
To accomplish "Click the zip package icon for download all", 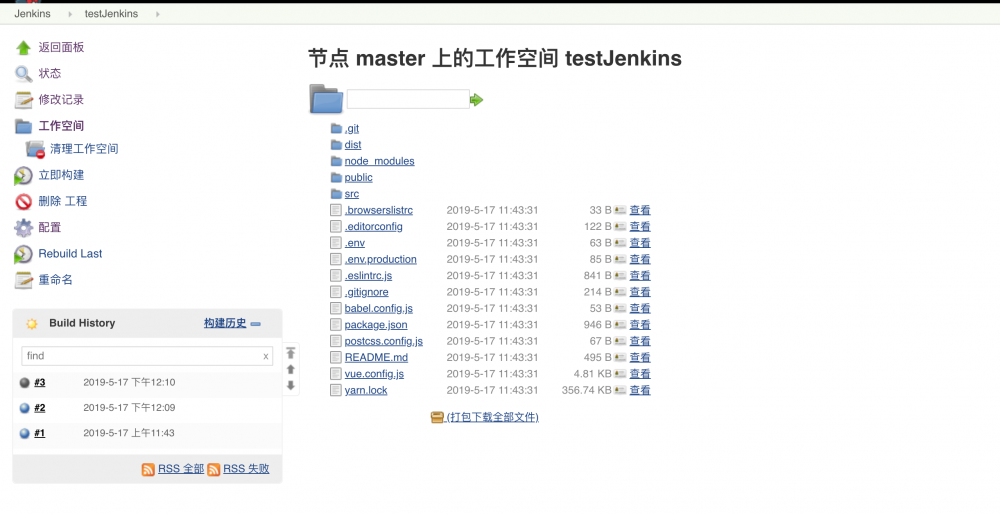I will (437, 417).
